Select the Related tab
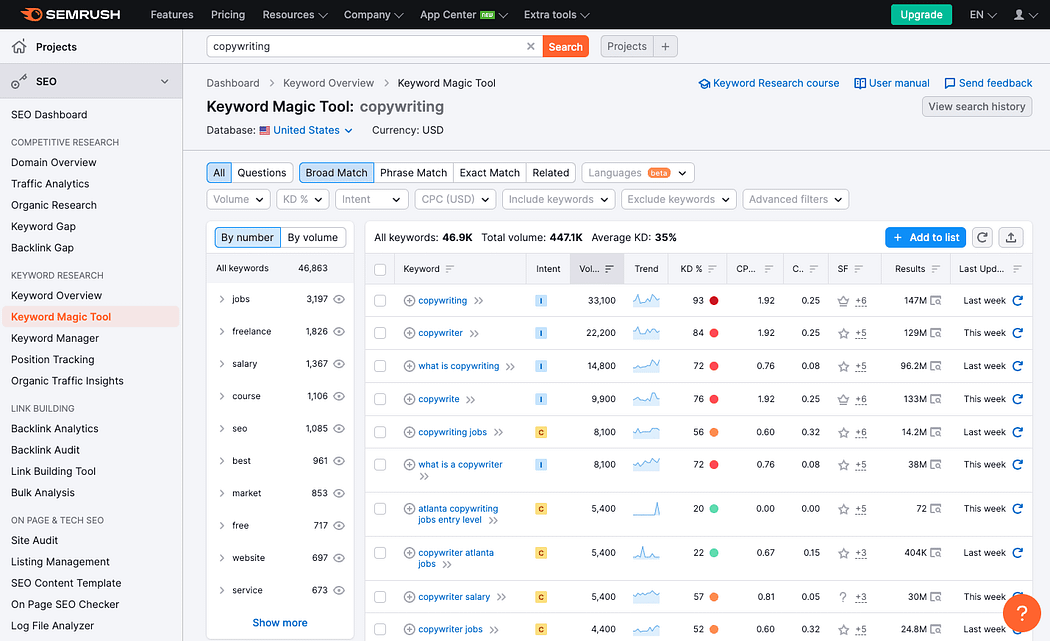Viewport: 1050px width, 641px height. click(x=550, y=173)
